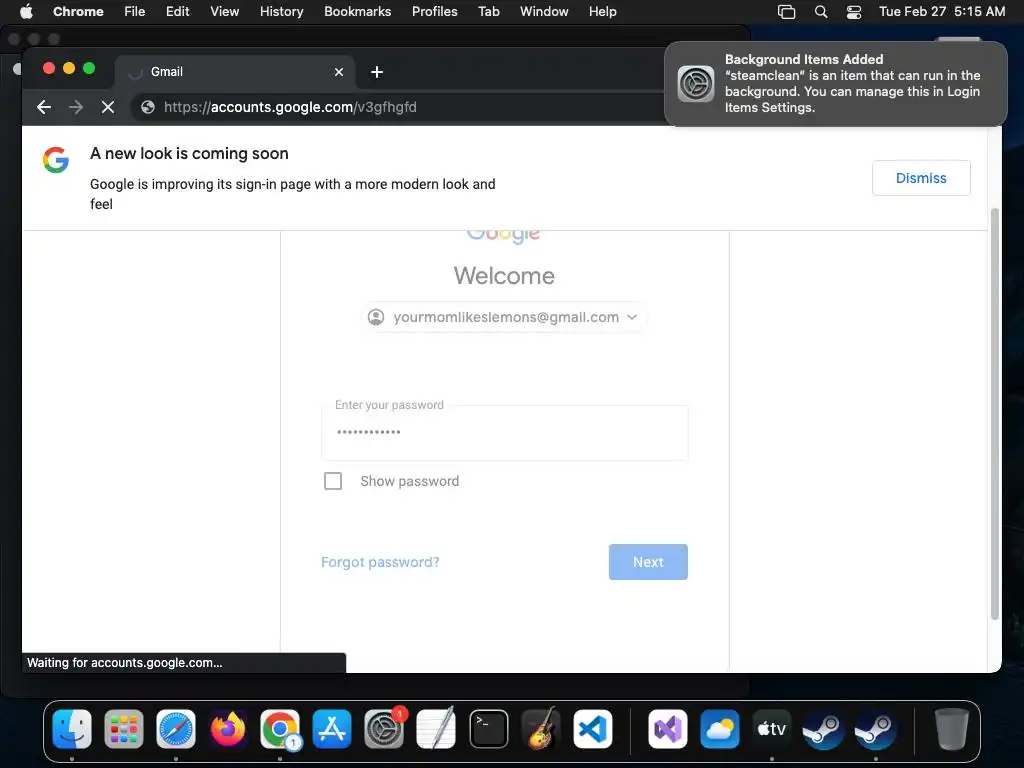Open Apple TV from the Dock
This screenshot has width=1024, height=768.
tap(771, 729)
